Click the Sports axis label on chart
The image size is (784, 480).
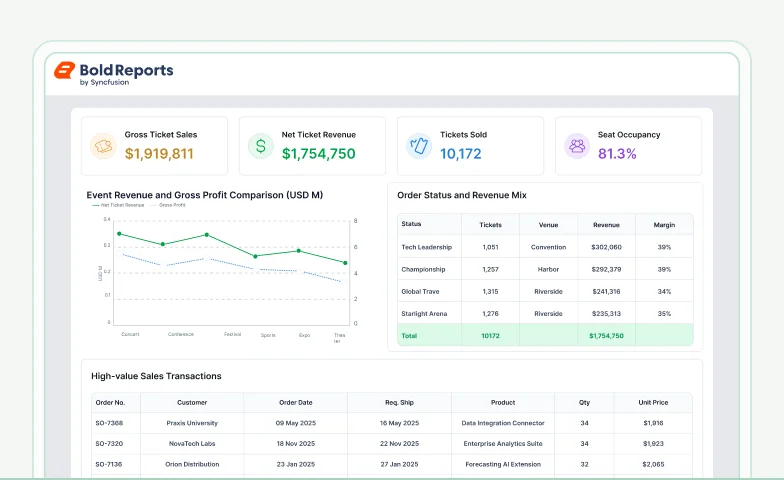point(268,335)
